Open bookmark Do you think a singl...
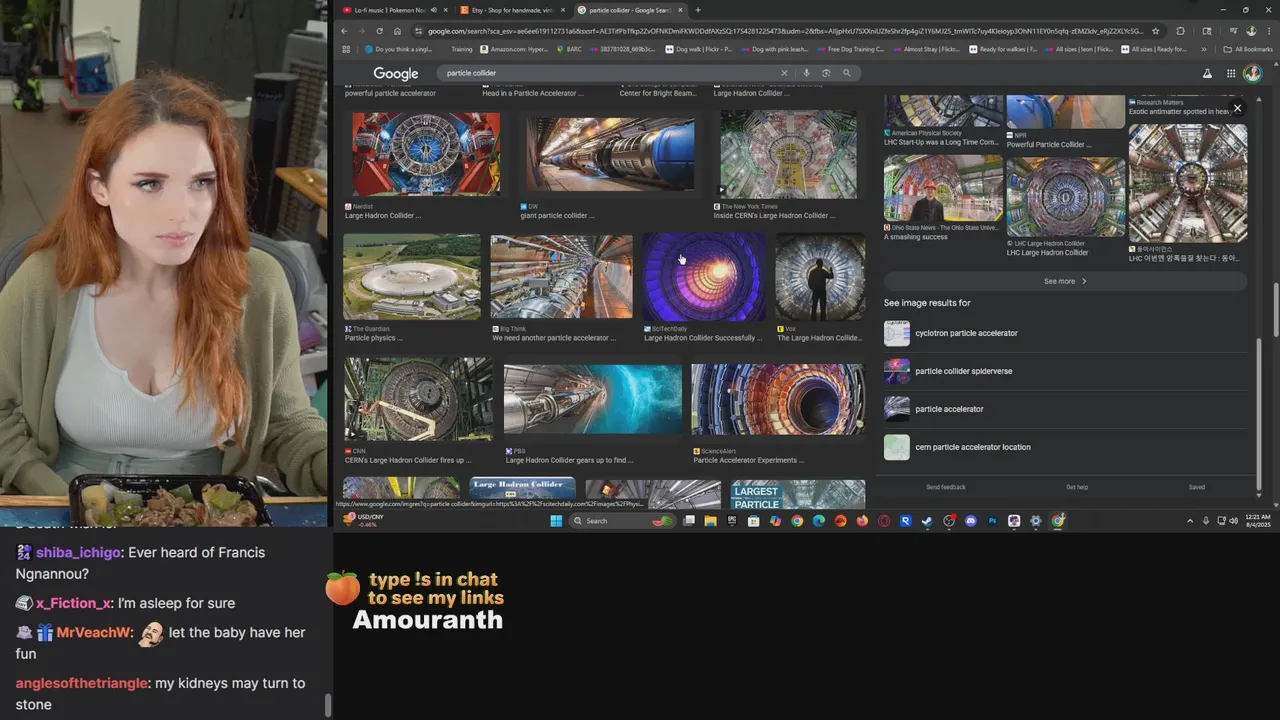 pos(399,49)
